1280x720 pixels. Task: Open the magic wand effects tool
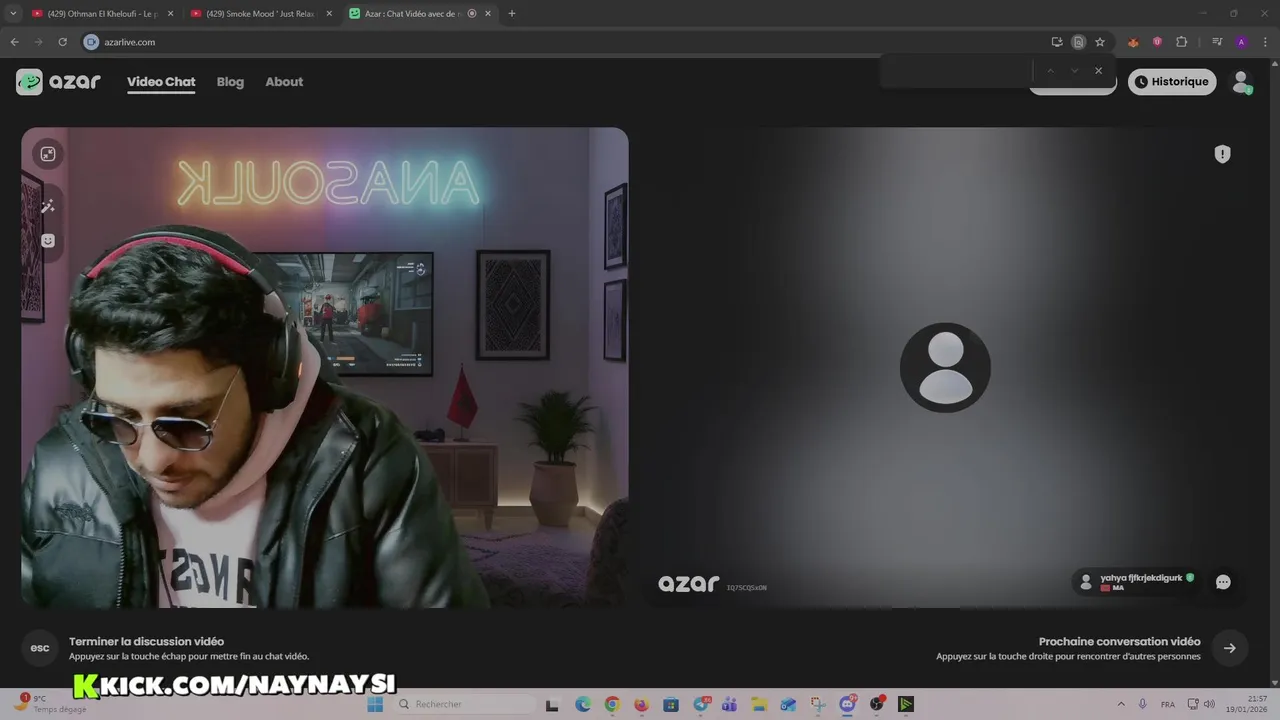[47, 206]
